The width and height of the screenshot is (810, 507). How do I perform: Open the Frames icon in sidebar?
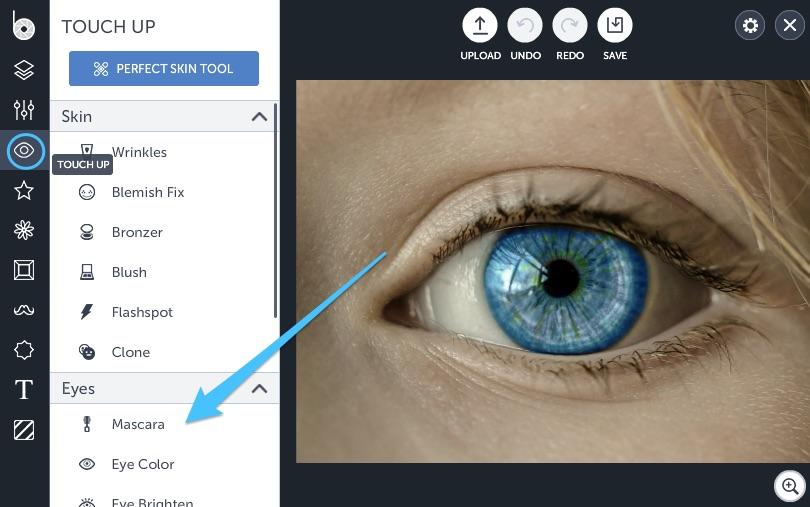24,270
